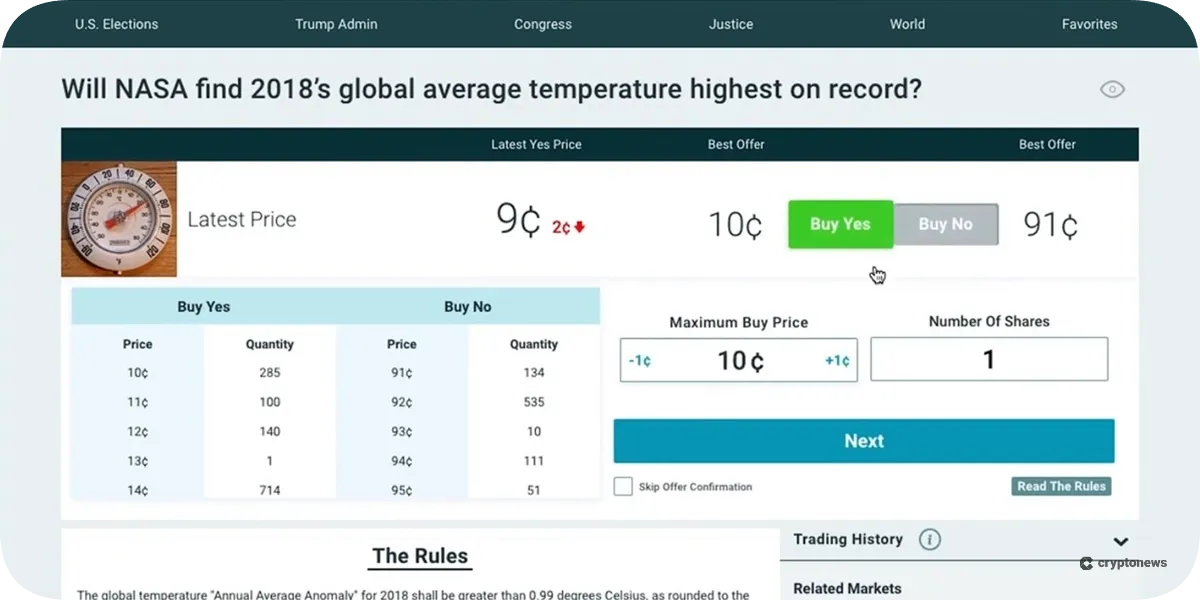Screen dimensions: 1200x600
Task: Click the Number Of Shares input field
Action: (x=988, y=358)
